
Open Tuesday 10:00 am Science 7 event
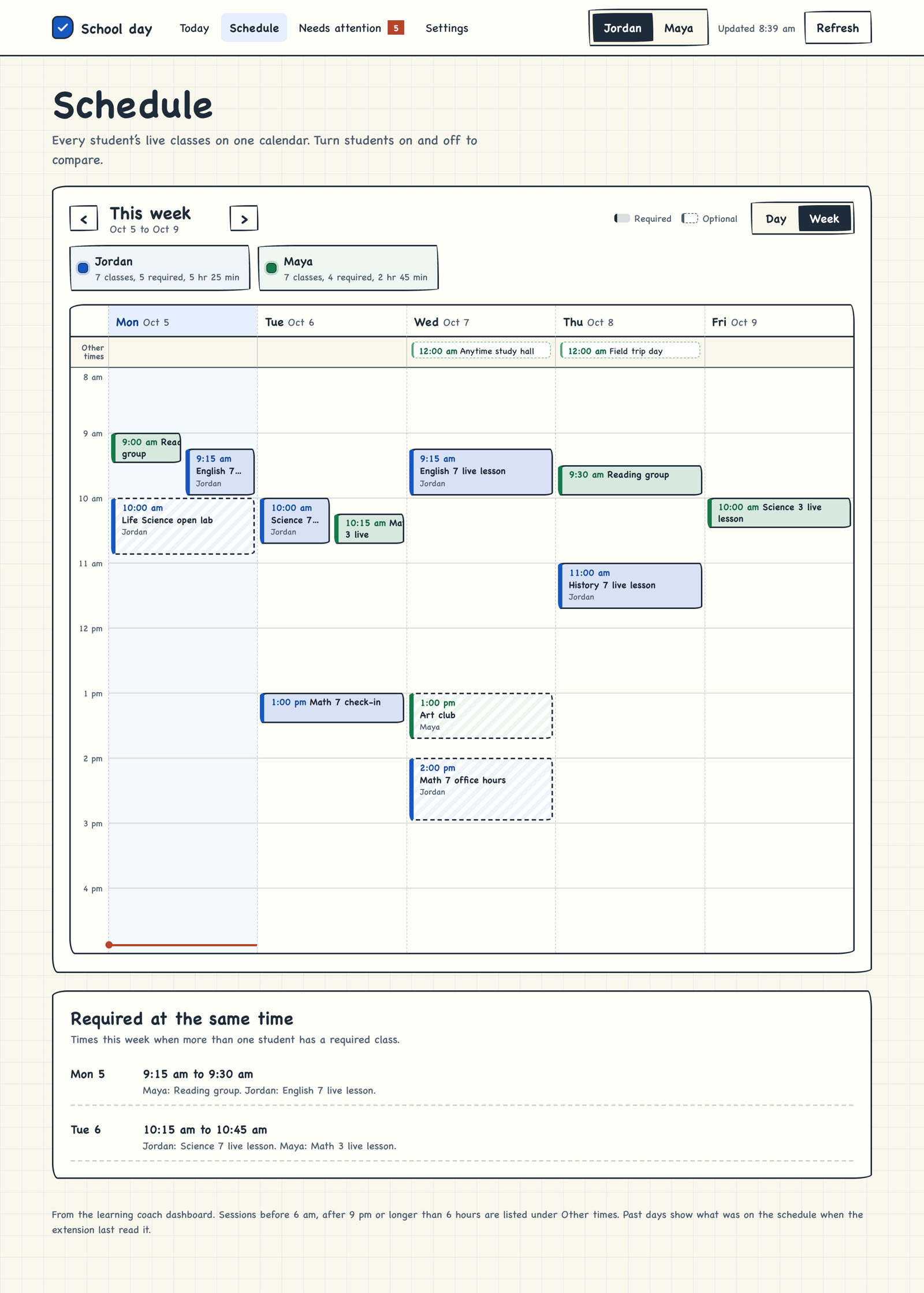(295, 521)
